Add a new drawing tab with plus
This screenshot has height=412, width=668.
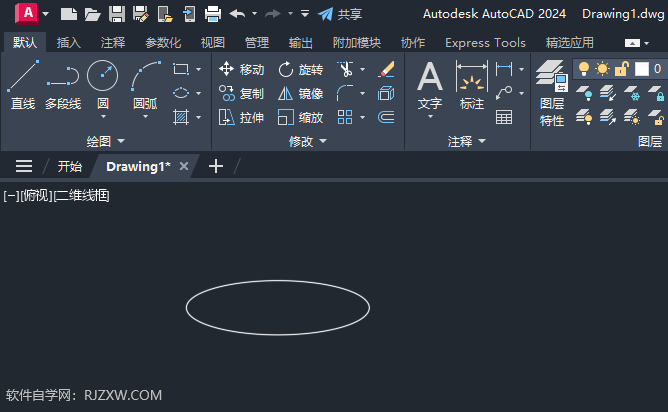click(216, 166)
